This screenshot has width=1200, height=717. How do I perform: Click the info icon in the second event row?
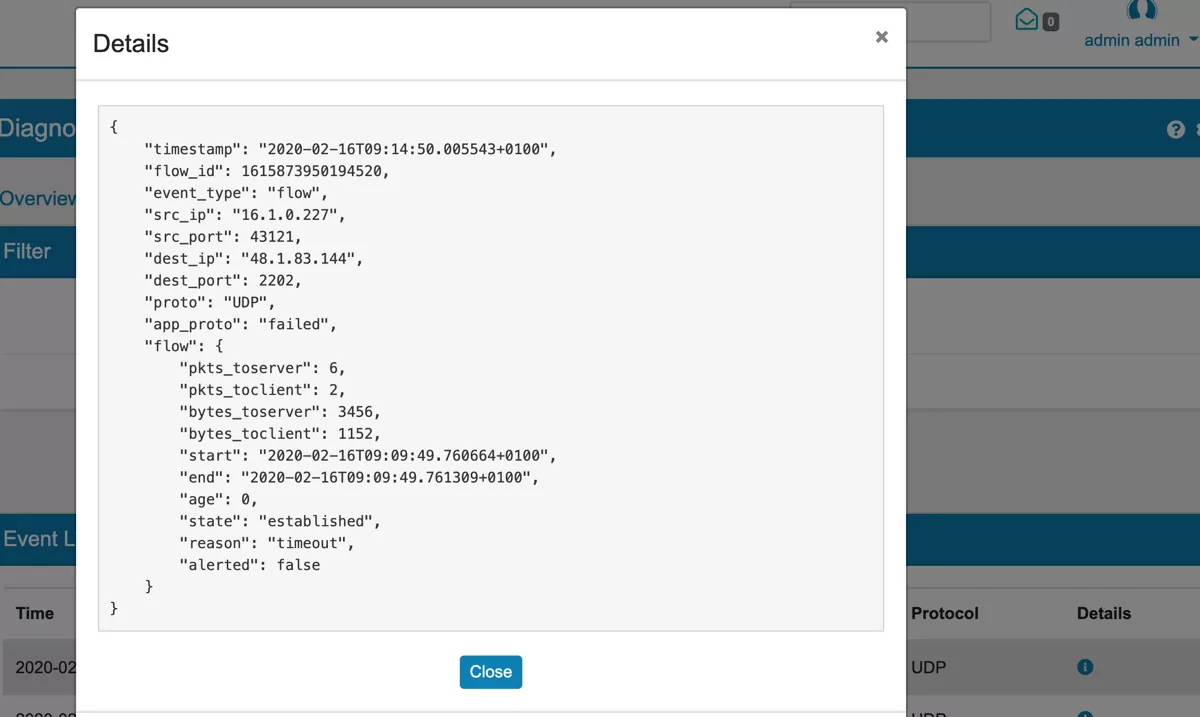[x=1085, y=712]
